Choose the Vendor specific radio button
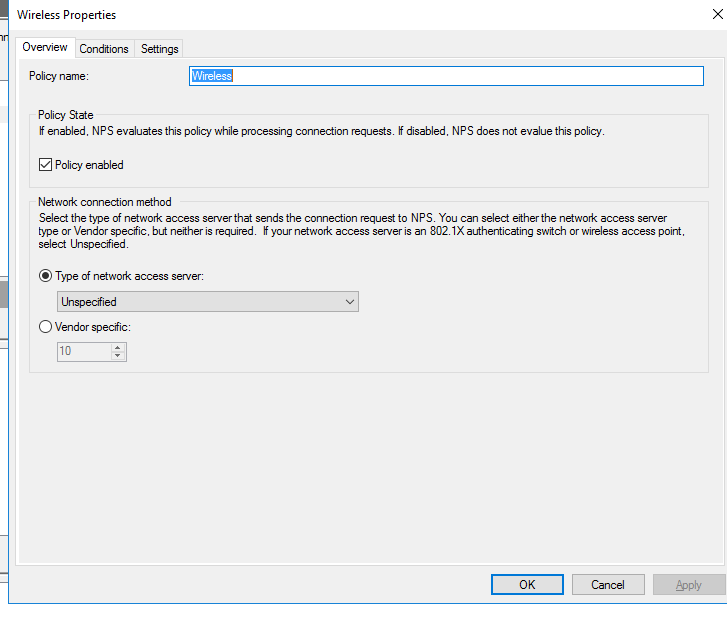727x622 pixels. pos(45,327)
